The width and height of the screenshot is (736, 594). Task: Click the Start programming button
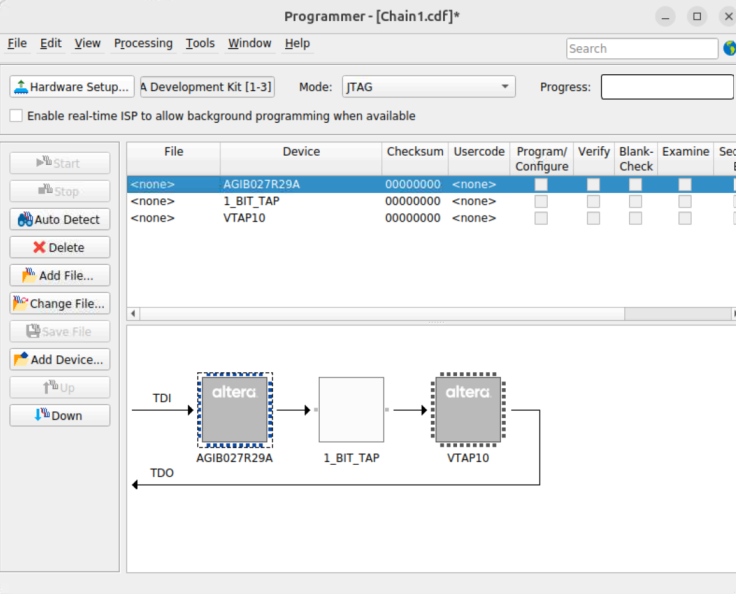pyautogui.click(x=60, y=163)
